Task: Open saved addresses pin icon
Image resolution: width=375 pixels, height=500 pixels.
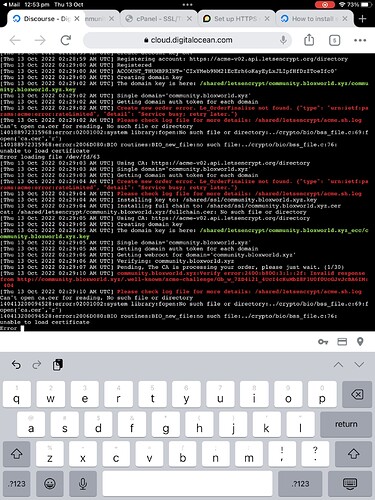Action: click(360, 342)
